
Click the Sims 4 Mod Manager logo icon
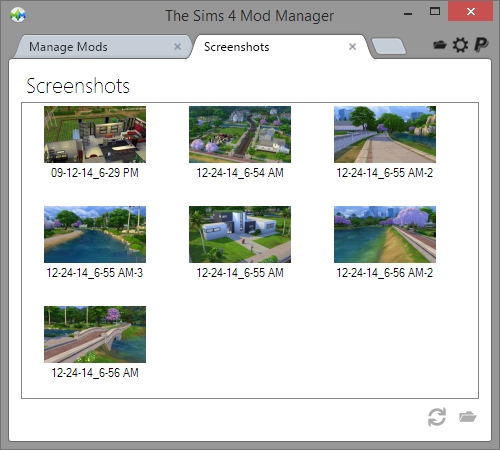[18, 15]
